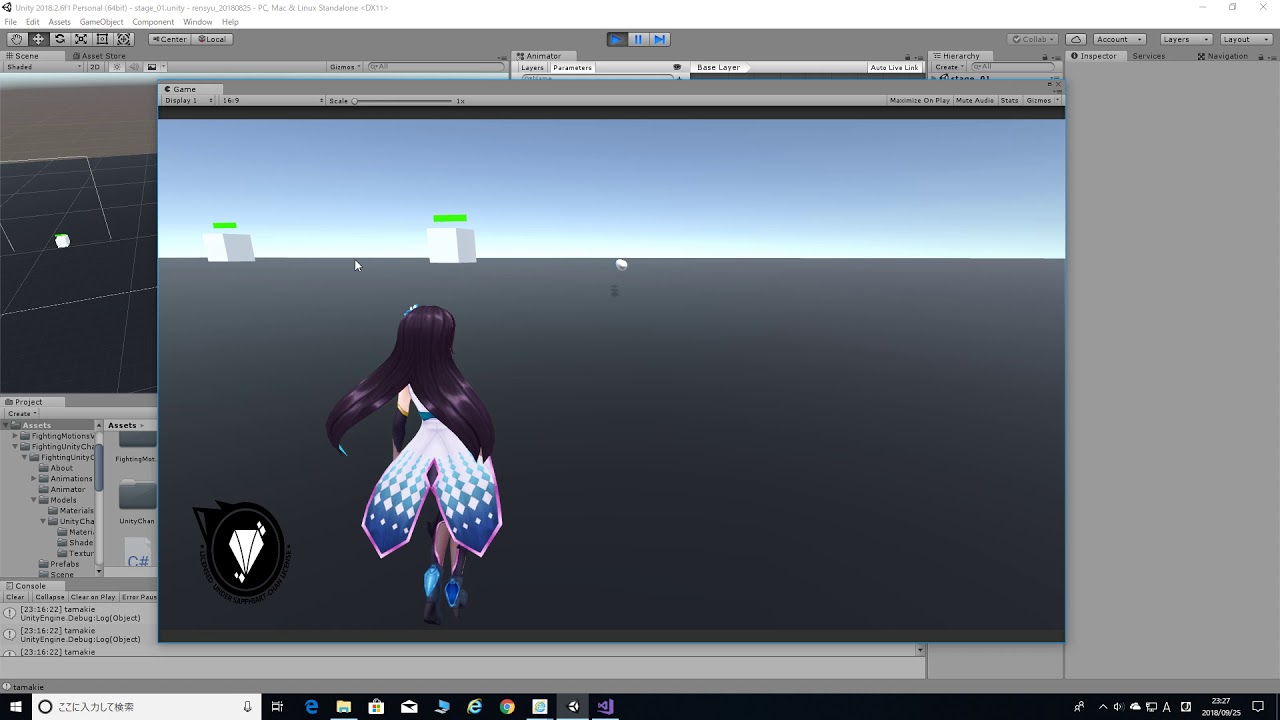Select the Scale tool
The image size is (1280, 720).
[81, 39]
